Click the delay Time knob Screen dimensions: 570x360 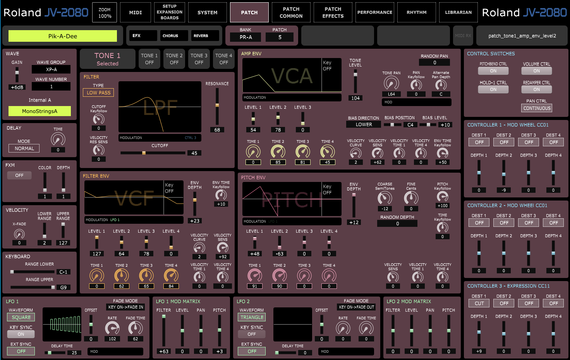[58, 139]
